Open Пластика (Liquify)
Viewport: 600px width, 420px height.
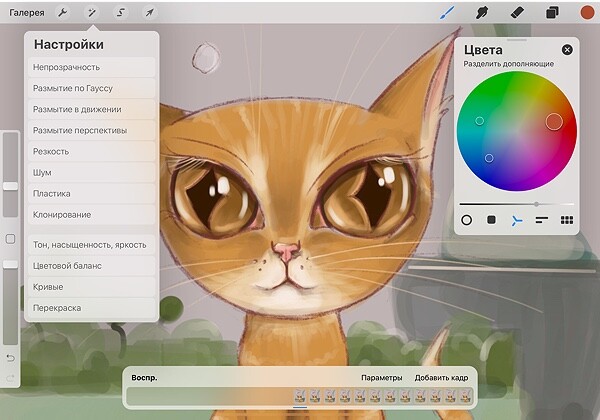pos(91,194)
